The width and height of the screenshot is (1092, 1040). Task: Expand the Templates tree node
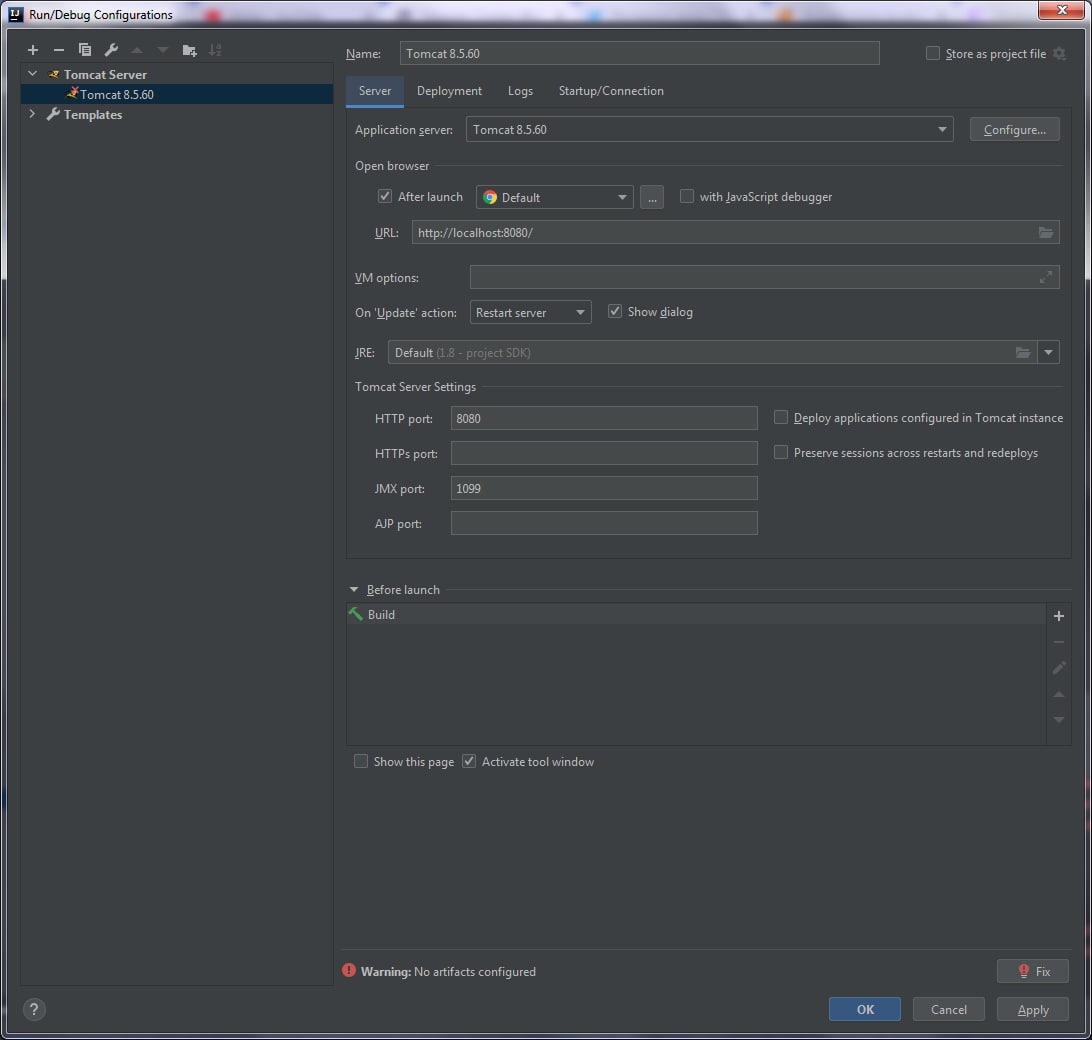32,114
